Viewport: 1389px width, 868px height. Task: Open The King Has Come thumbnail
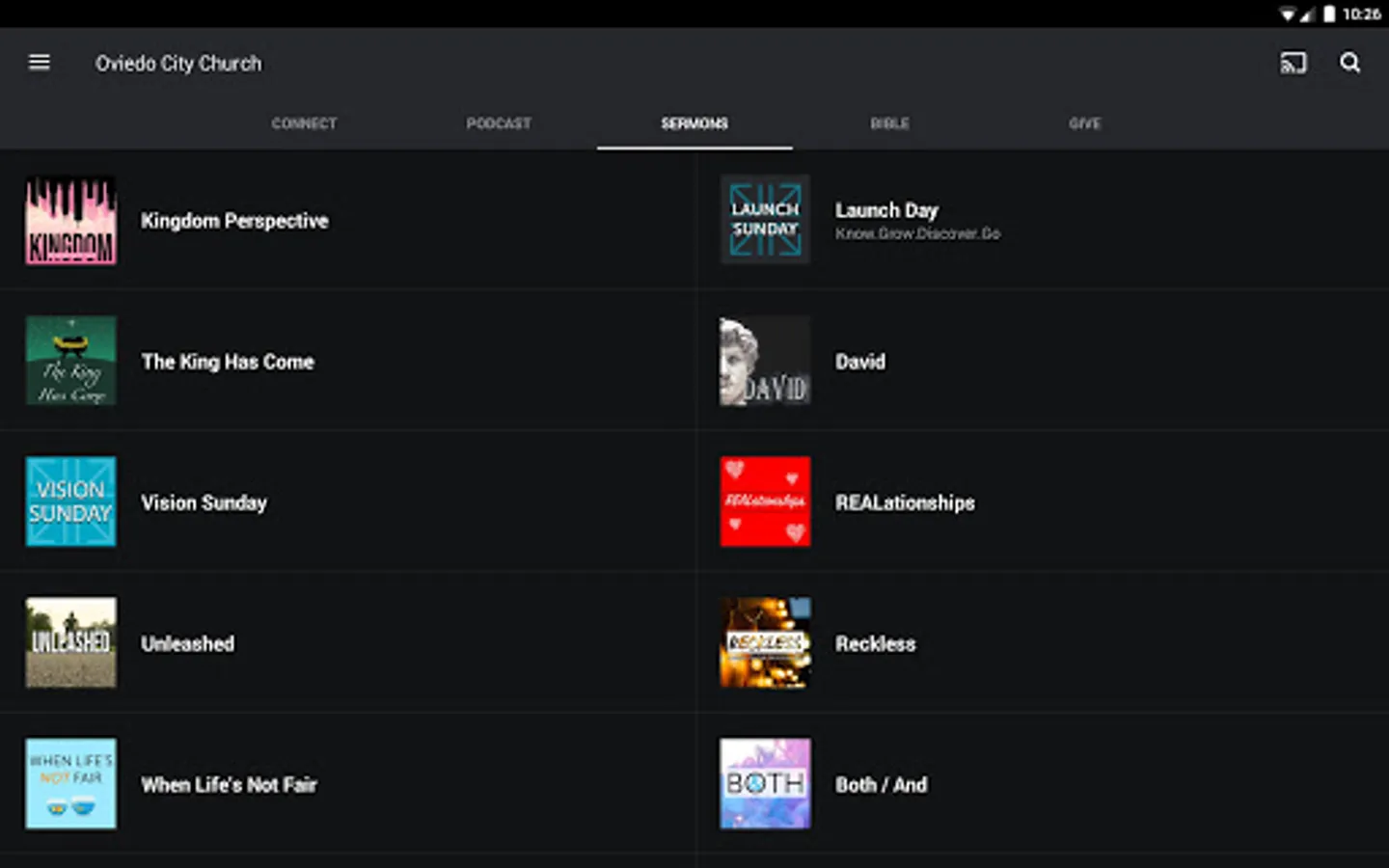pyautogui.click(x=71, y=361)
